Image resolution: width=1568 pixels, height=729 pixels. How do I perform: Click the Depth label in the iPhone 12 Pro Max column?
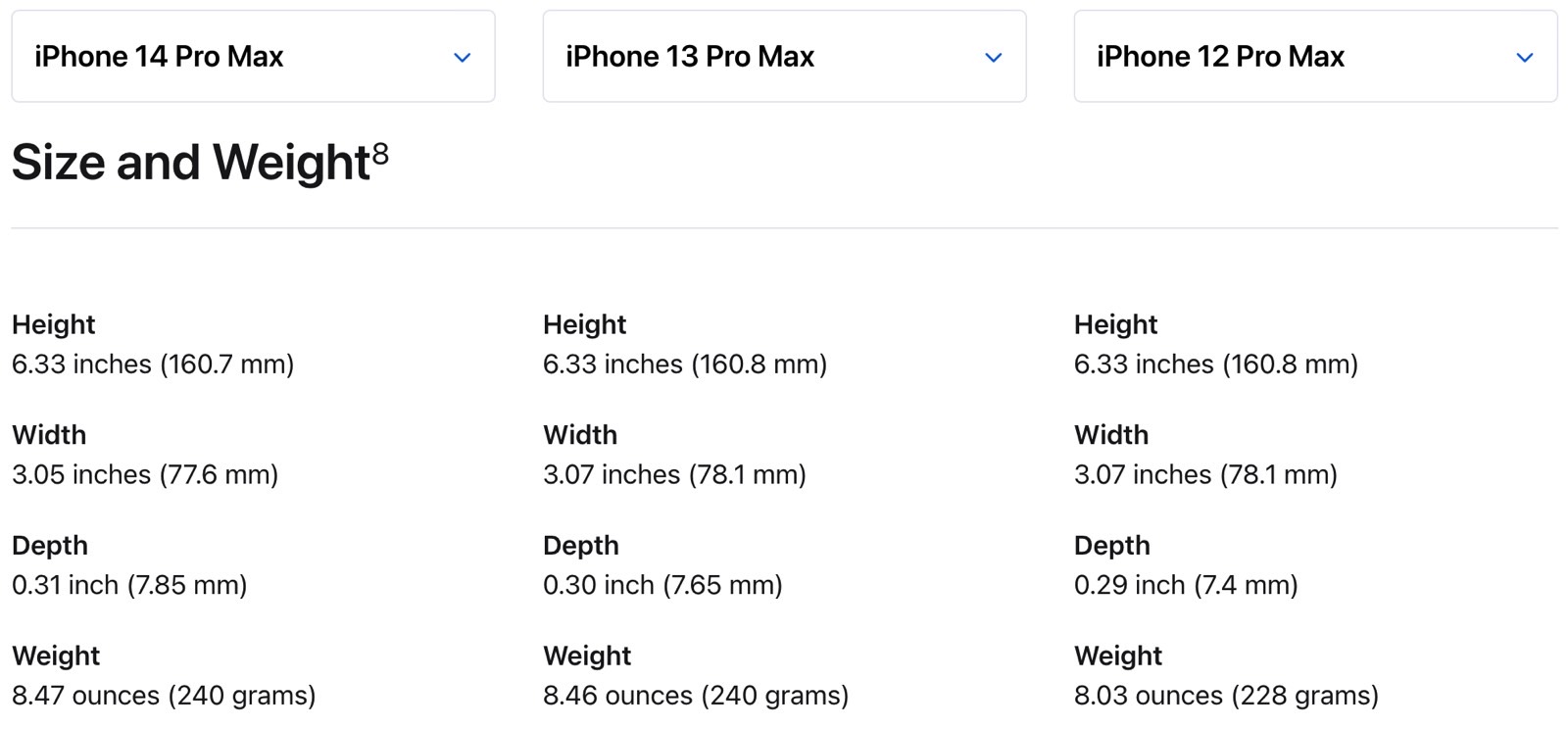click(x=1112, y=546)
